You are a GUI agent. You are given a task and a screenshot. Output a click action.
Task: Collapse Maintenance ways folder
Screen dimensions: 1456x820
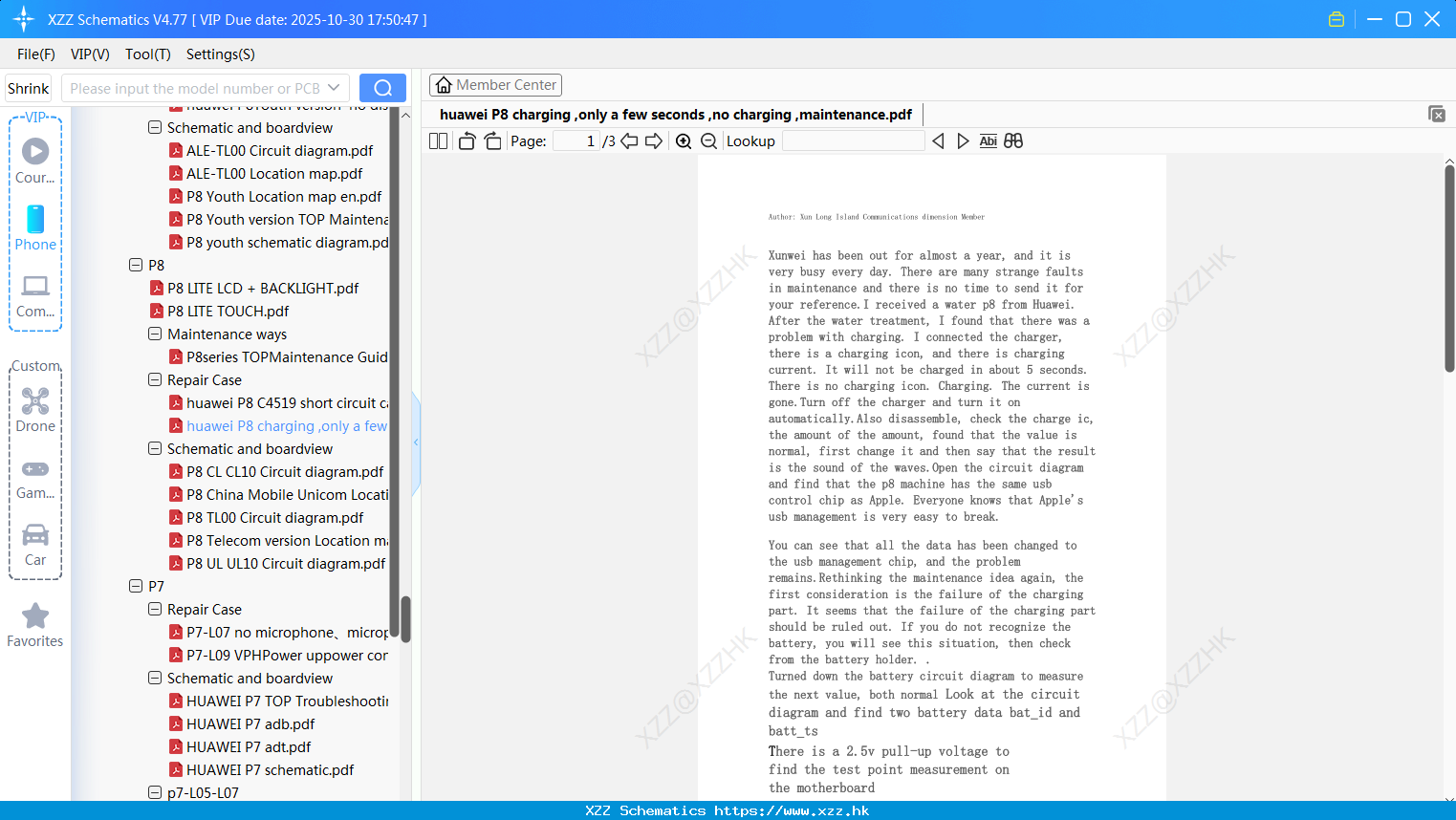(x=155, y=334)
